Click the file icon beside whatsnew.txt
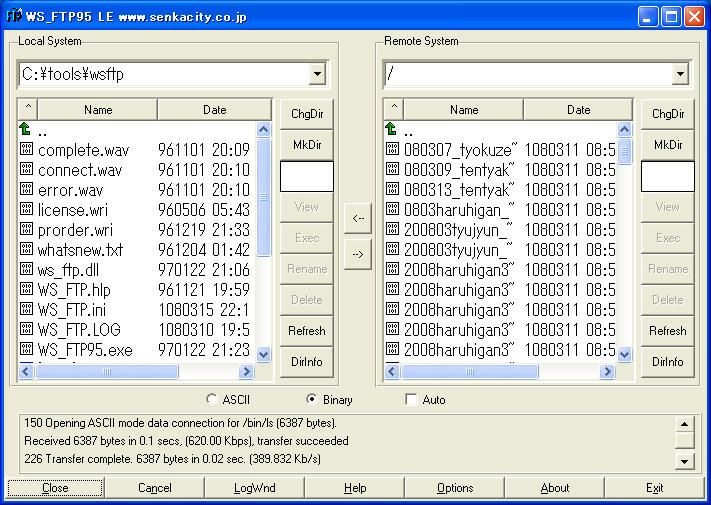Image resolution: width=711 pixels, height=505 pixels. pyautogui.click(x=26, y=248)
